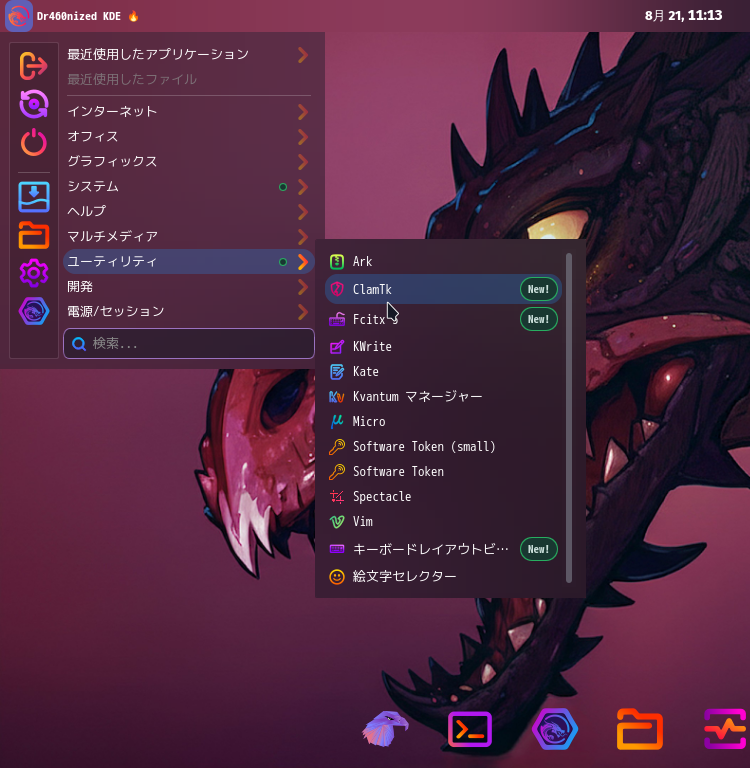Click the Kate editor icon
750x768 pixels.
[x=337, y=372]
